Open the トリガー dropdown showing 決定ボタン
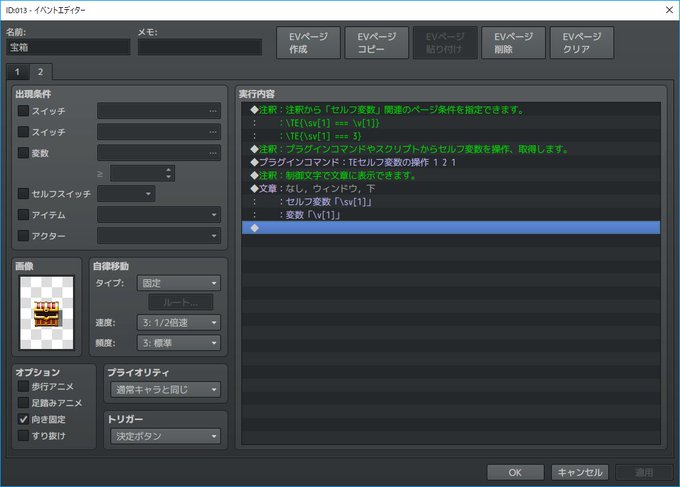Viewport: 680px width, 487px height. coord(166,436)
